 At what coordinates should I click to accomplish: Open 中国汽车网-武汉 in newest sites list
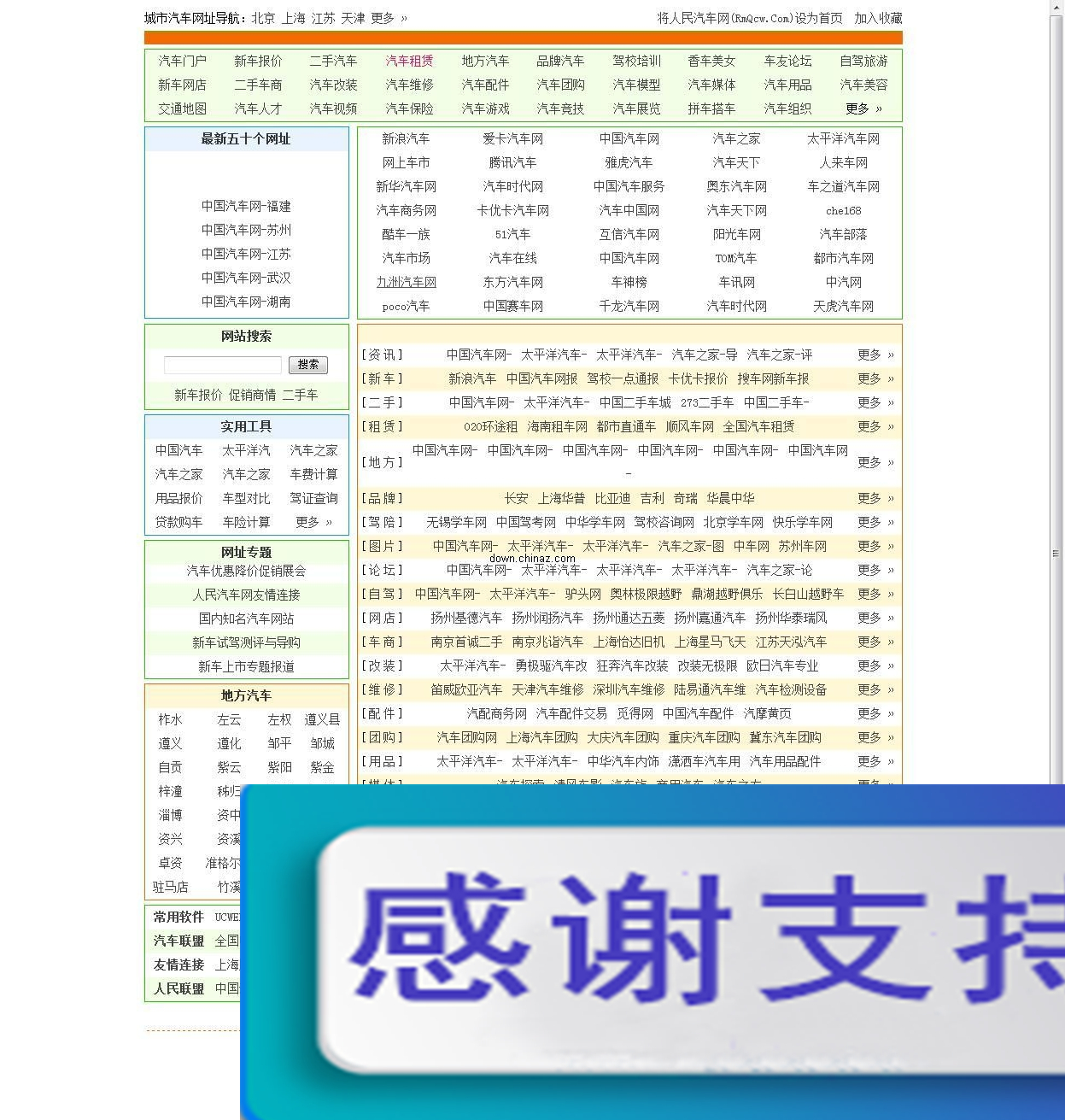tap(246, 278)
